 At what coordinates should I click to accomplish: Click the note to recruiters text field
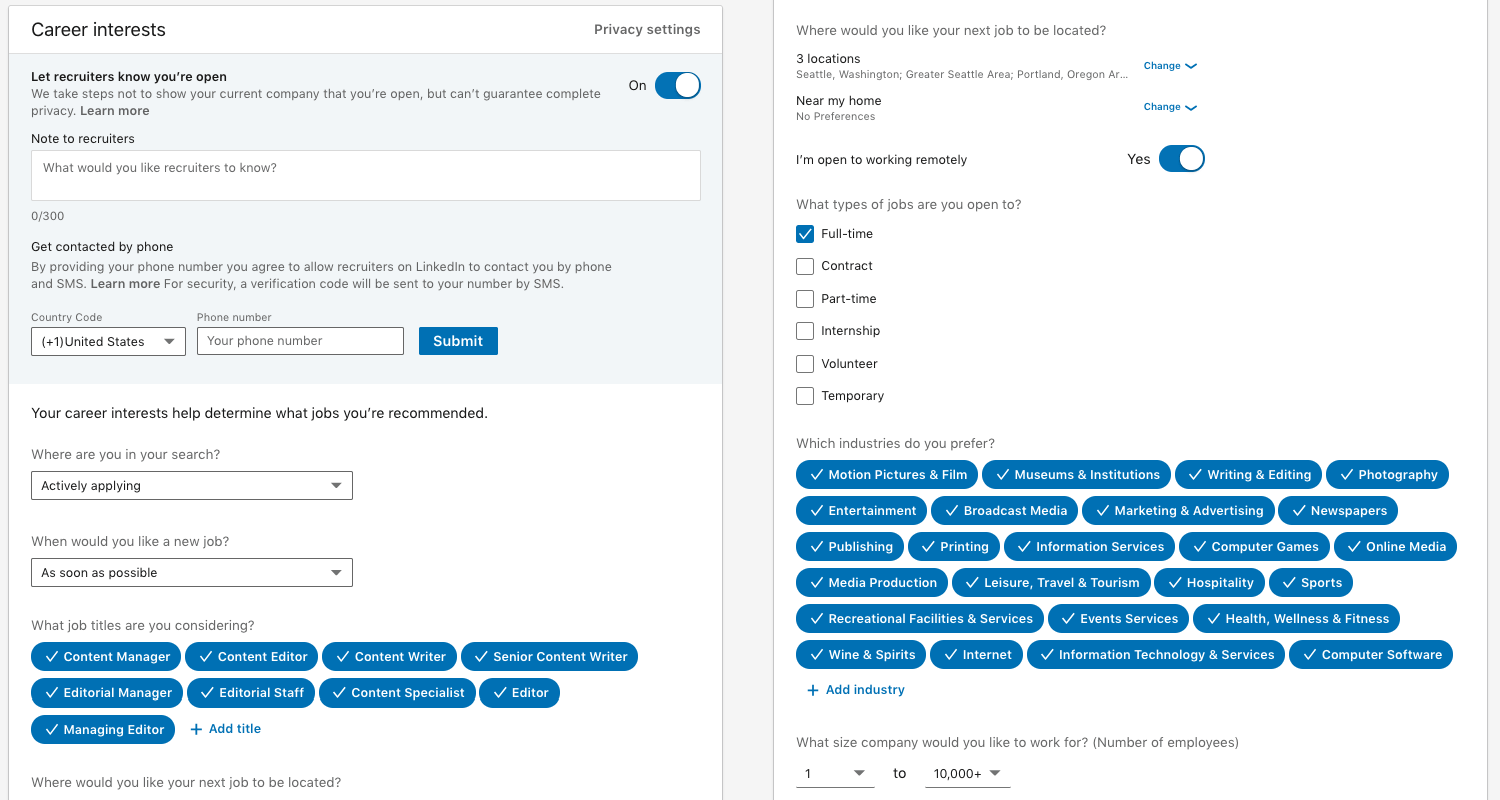[x=365, y=175]
